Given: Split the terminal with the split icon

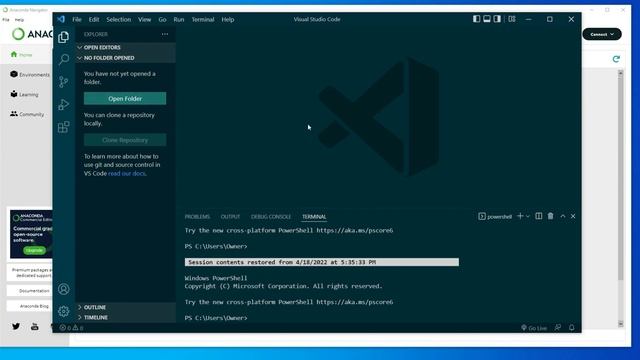Looking at the screenshot, I should point(539,216).
